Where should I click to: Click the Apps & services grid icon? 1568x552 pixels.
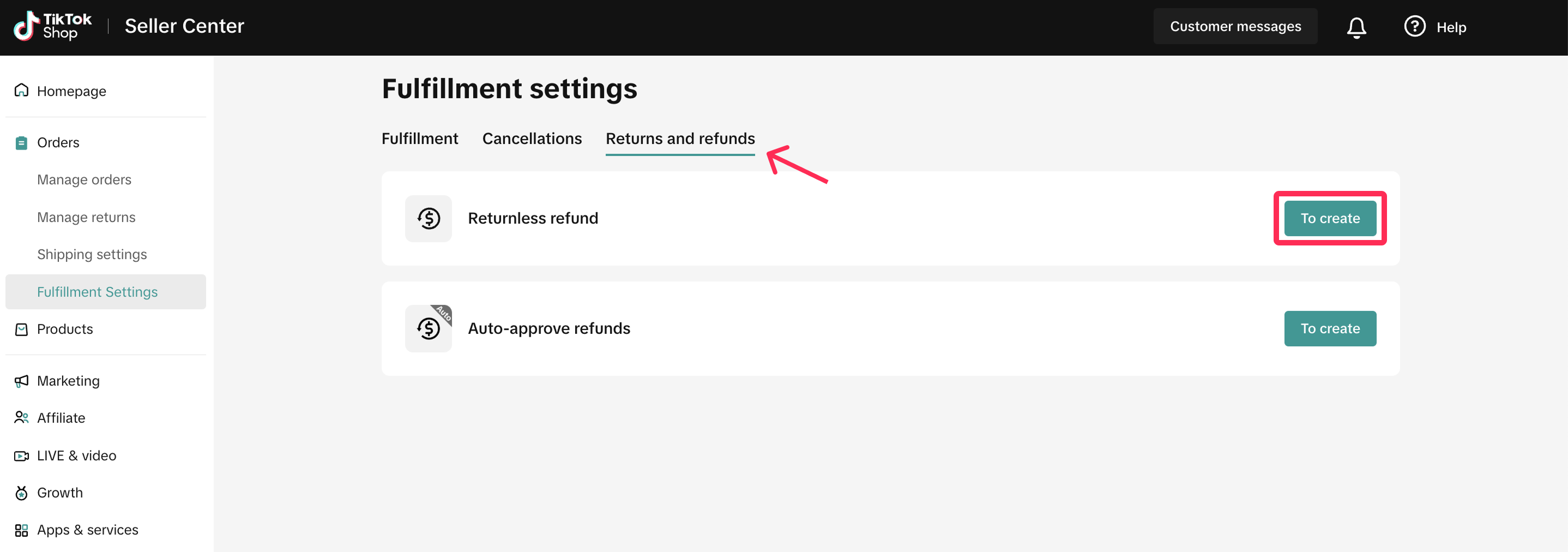(x=21, y=530)
